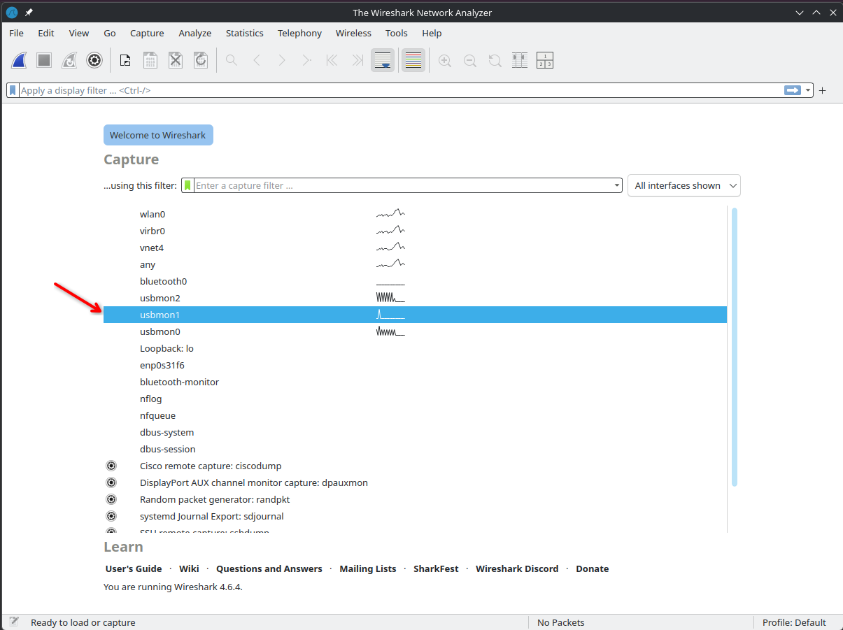Open the Statistics menu
This screenshot has width=843, height=630.
tap(244, 33)
